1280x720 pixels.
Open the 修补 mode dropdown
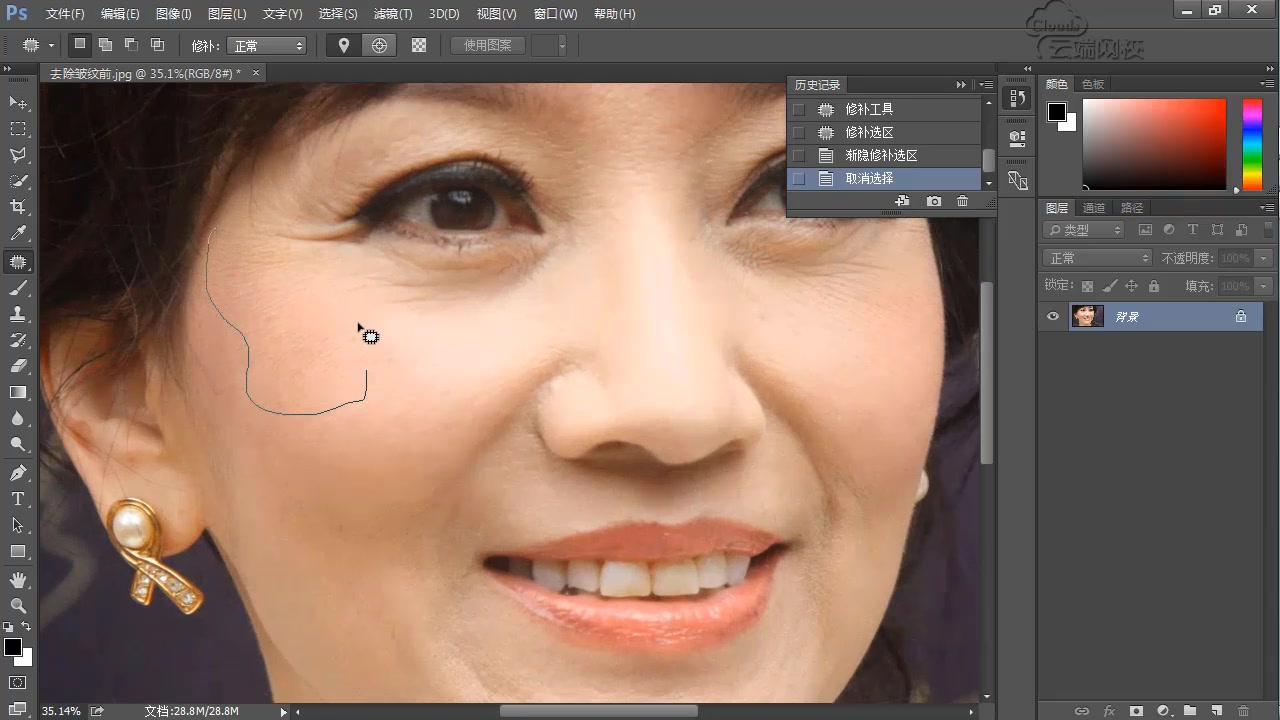(x=267, y=46)
